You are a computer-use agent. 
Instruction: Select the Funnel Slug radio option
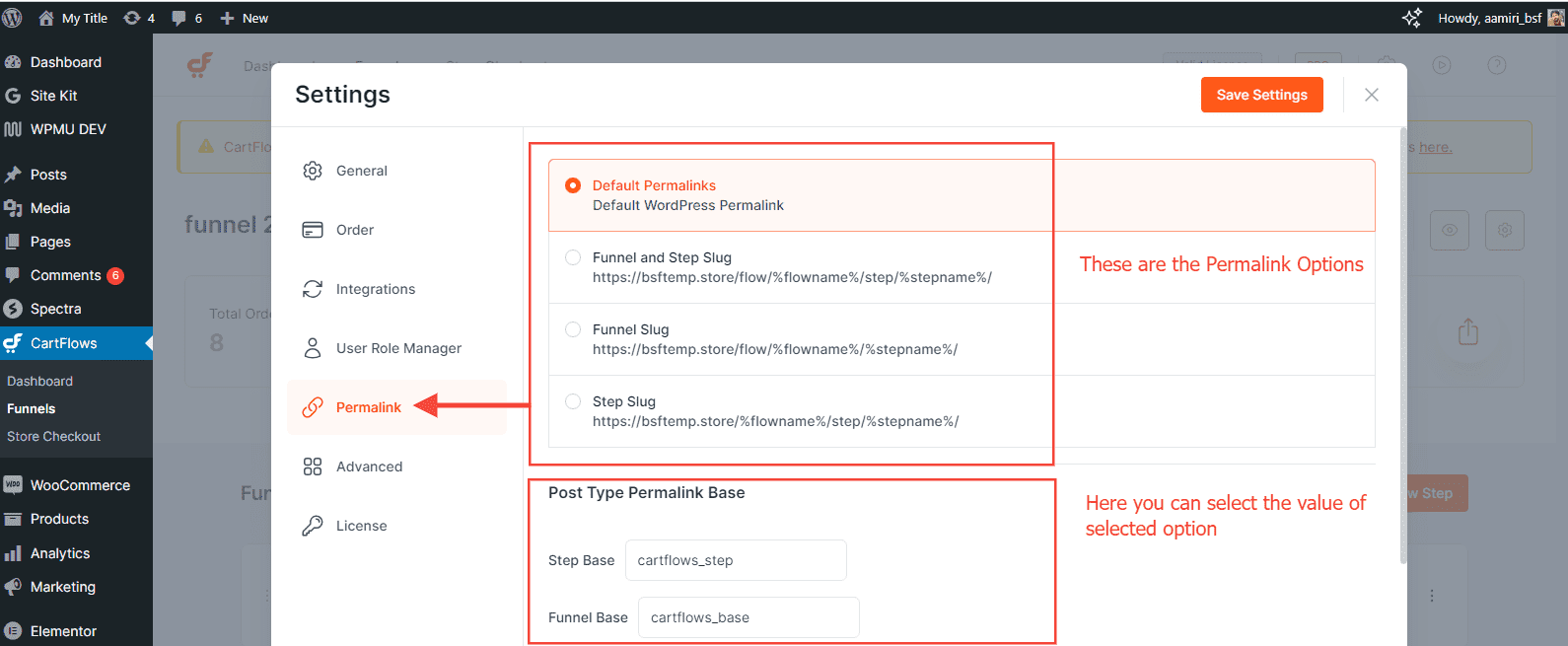click(x=573, y=329)
